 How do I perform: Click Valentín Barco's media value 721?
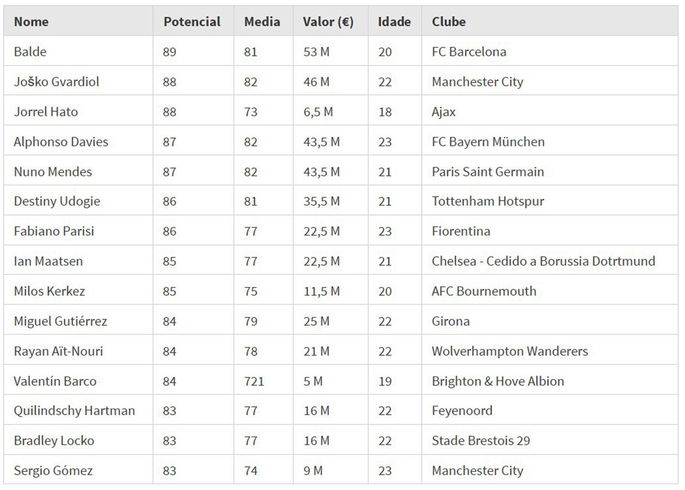pos(255,381)
